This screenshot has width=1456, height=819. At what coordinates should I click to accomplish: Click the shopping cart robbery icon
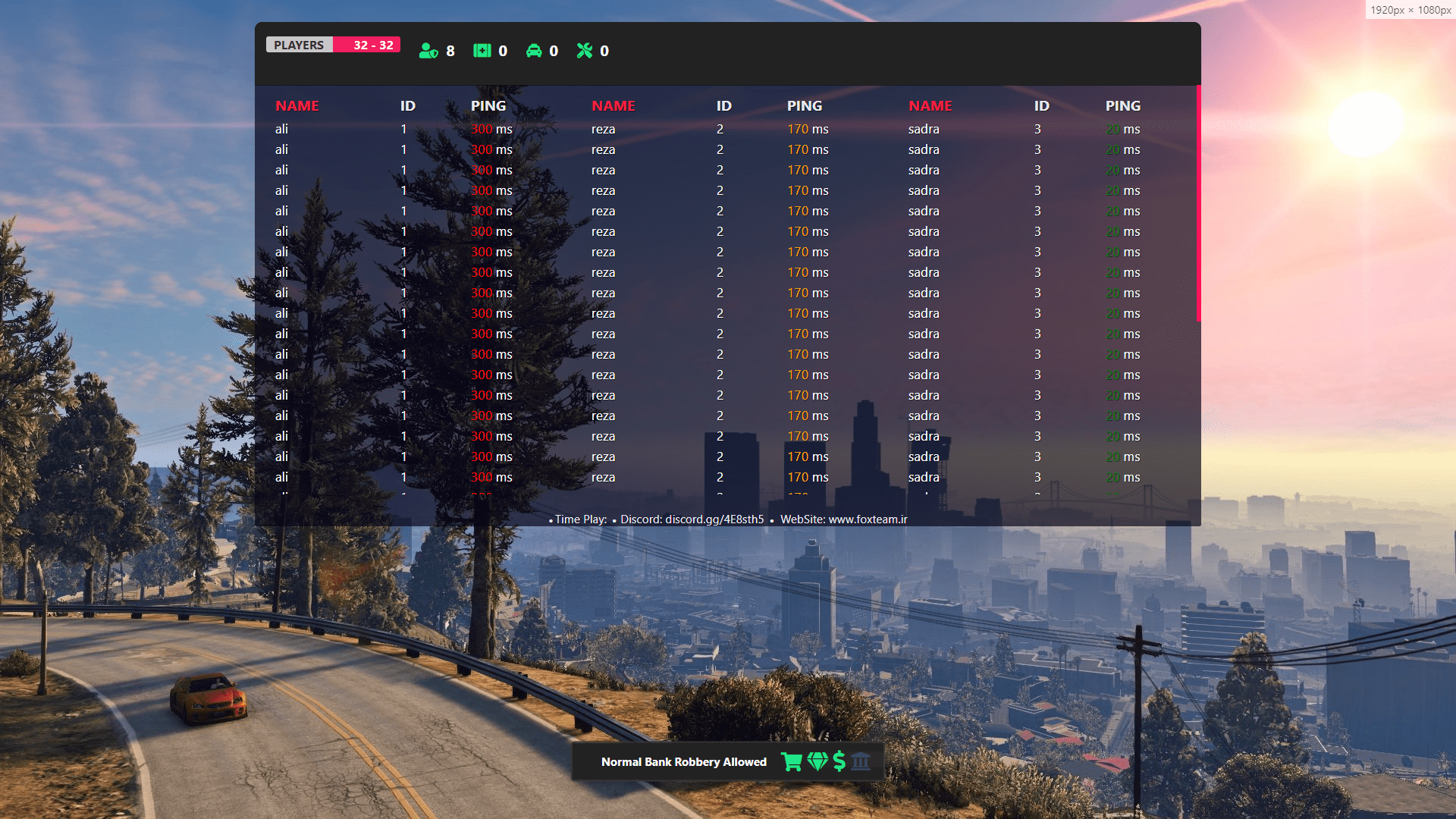[x=792, y=761]
